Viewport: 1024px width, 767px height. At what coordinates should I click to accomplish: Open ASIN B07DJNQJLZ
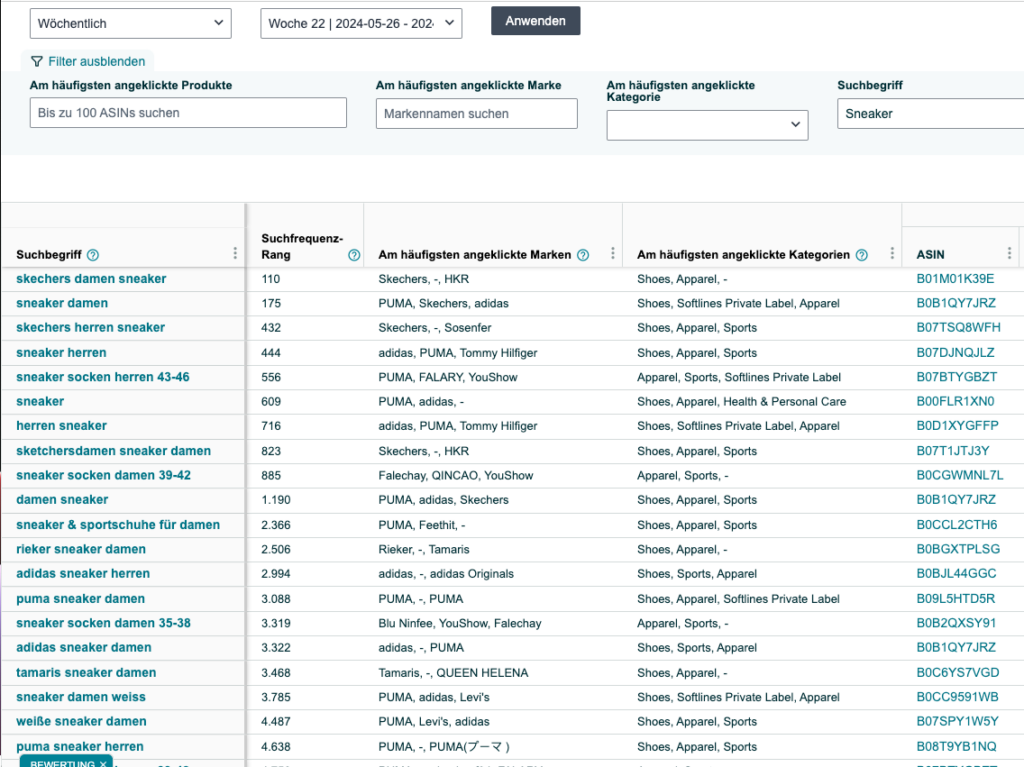coord(955,353)
